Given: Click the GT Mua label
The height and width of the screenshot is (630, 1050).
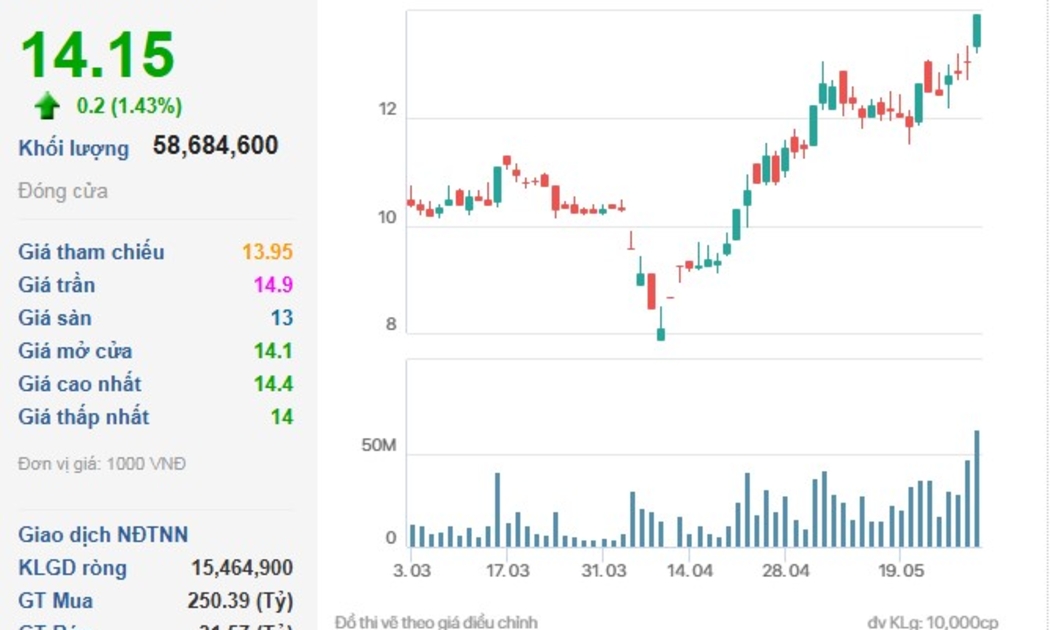Looking at the screenshot, I should pos(56,600).
